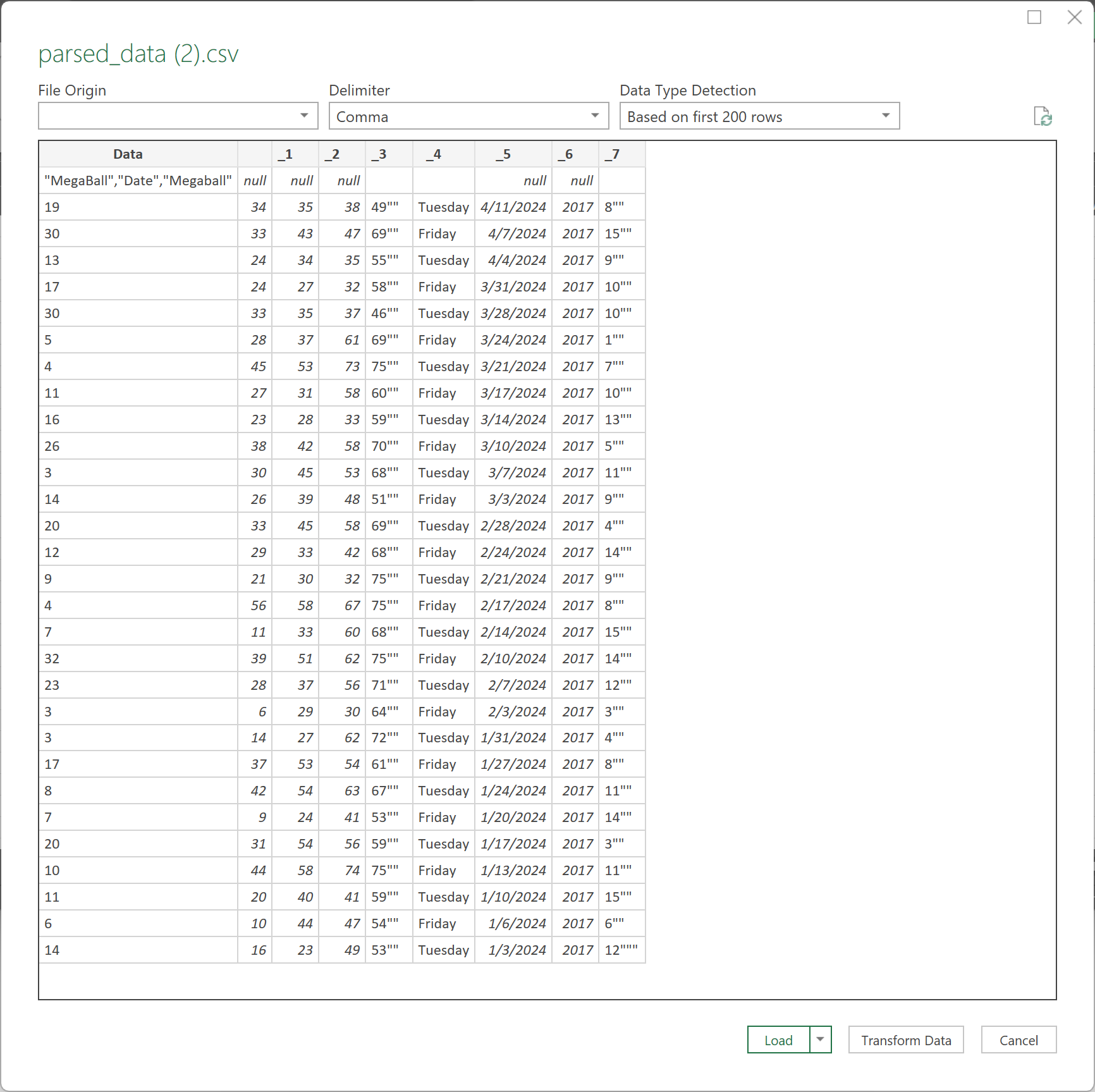Click the date cell 1/10/2024
The width and height of the screenshot is (1095, 1092).
(x=513, y=897)
